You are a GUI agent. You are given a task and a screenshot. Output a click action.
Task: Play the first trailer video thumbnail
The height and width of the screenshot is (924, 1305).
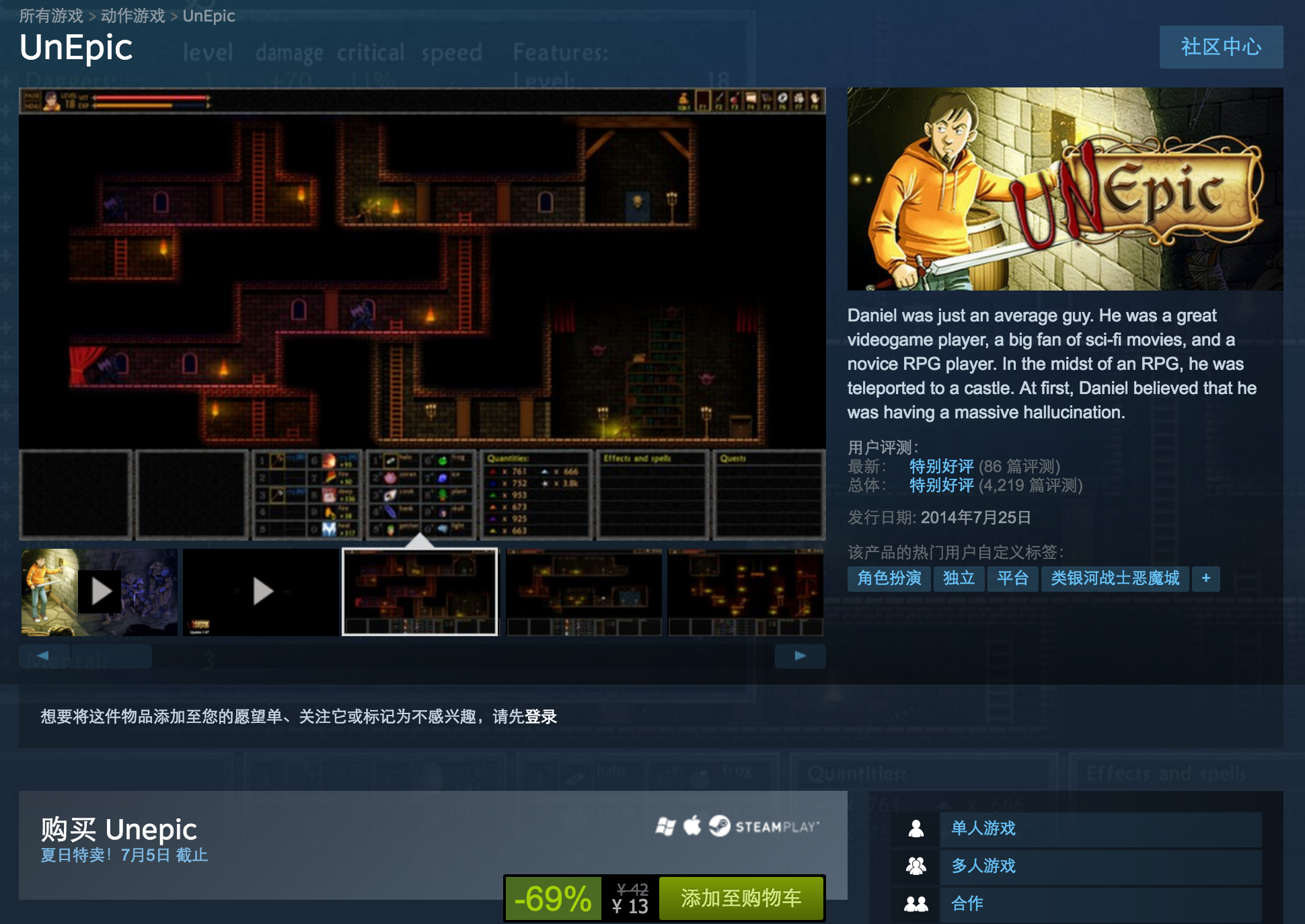tap(100, 592)
